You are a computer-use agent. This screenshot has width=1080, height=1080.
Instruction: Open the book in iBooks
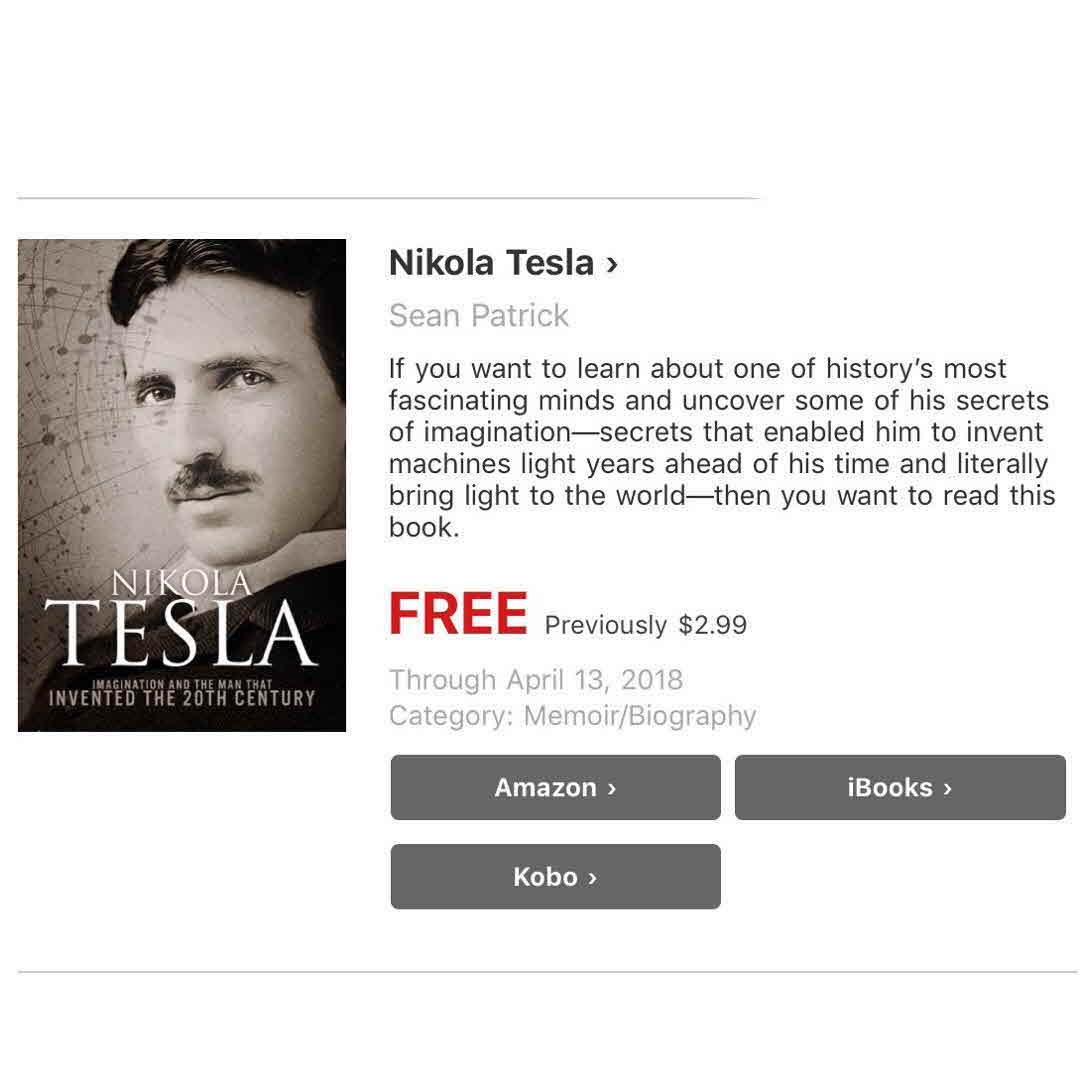(900, 787)
